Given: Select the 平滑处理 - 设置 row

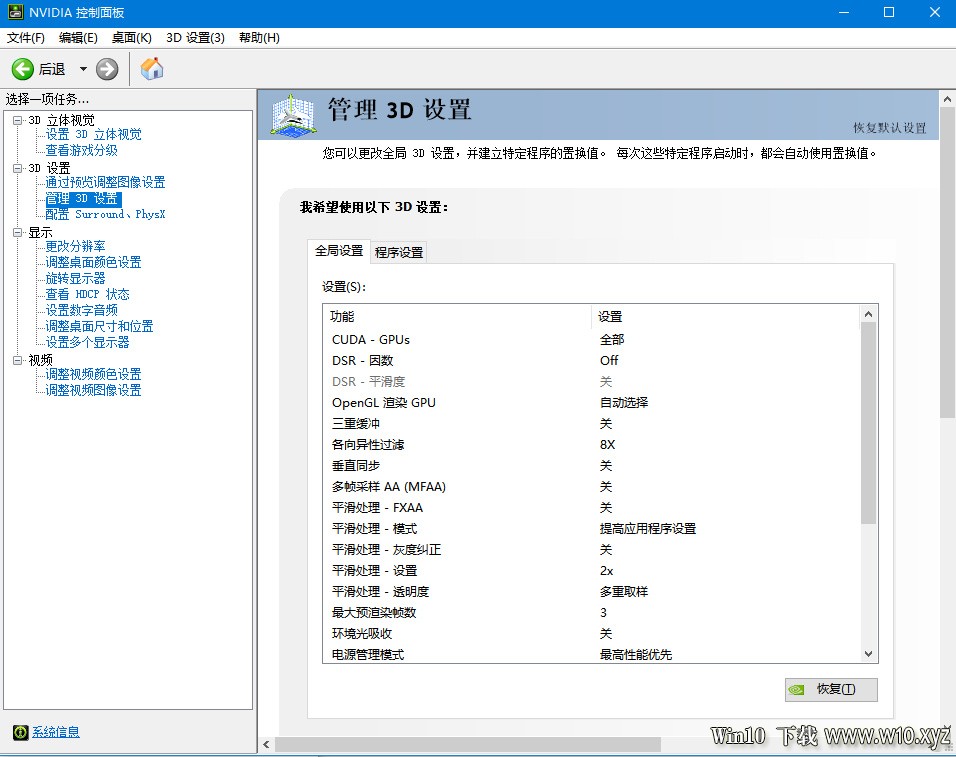Looking at the screenshot, I should pyautogui.click(x=591, y=570).
